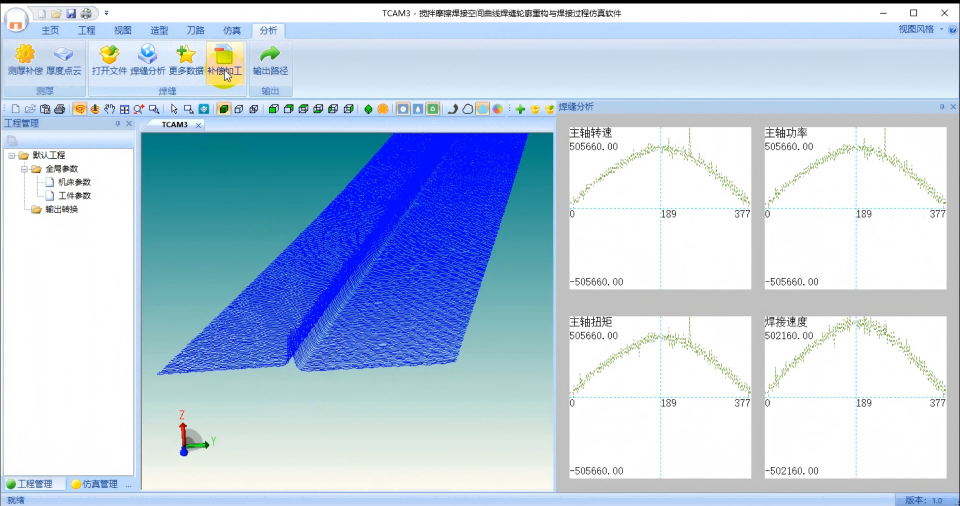The image size is (960, 506).
Task: Switch to the 主页 ribbon tab
Action: click(50, 30)
